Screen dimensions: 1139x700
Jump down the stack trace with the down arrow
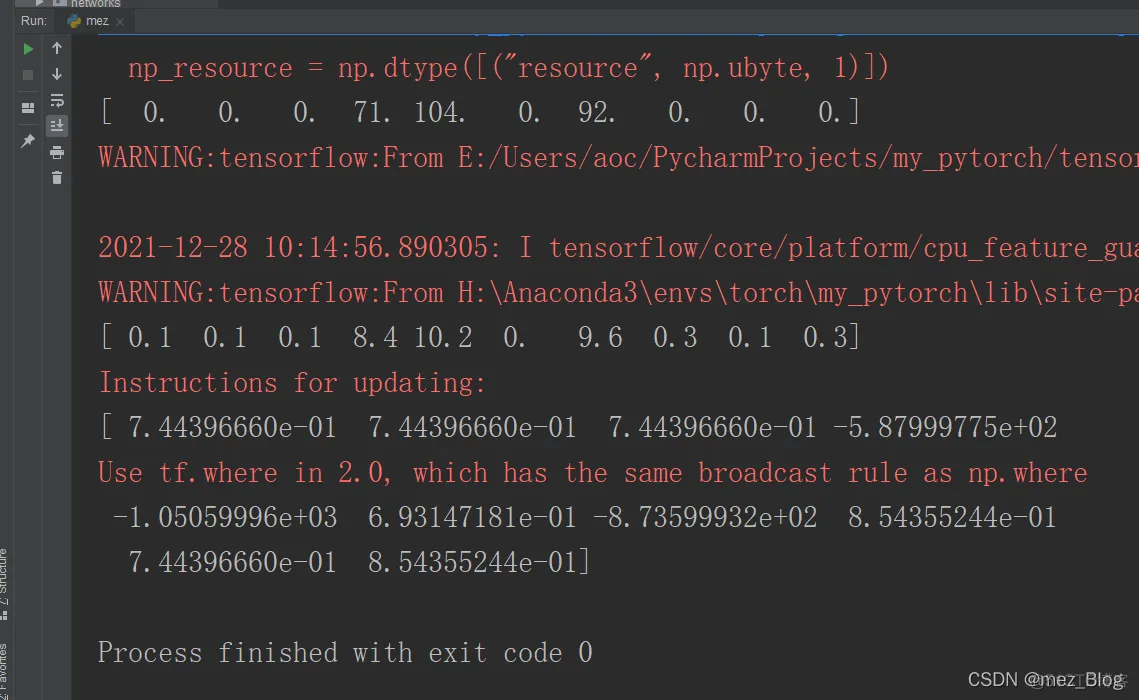pos(57,74)
